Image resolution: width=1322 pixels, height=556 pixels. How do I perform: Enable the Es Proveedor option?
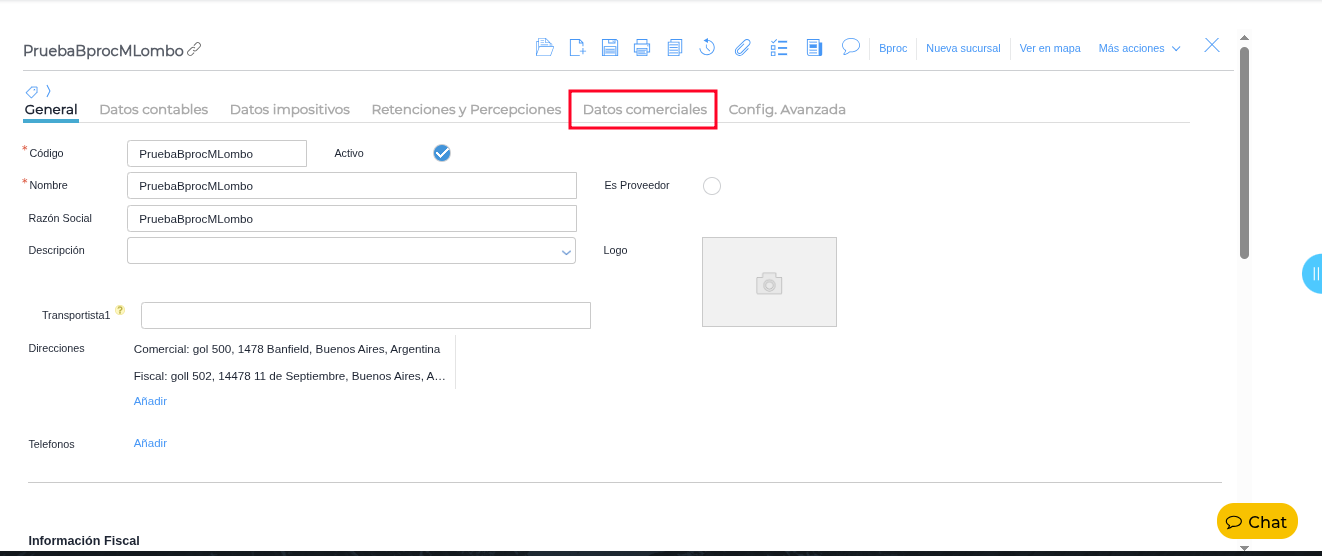coord(712,186)
